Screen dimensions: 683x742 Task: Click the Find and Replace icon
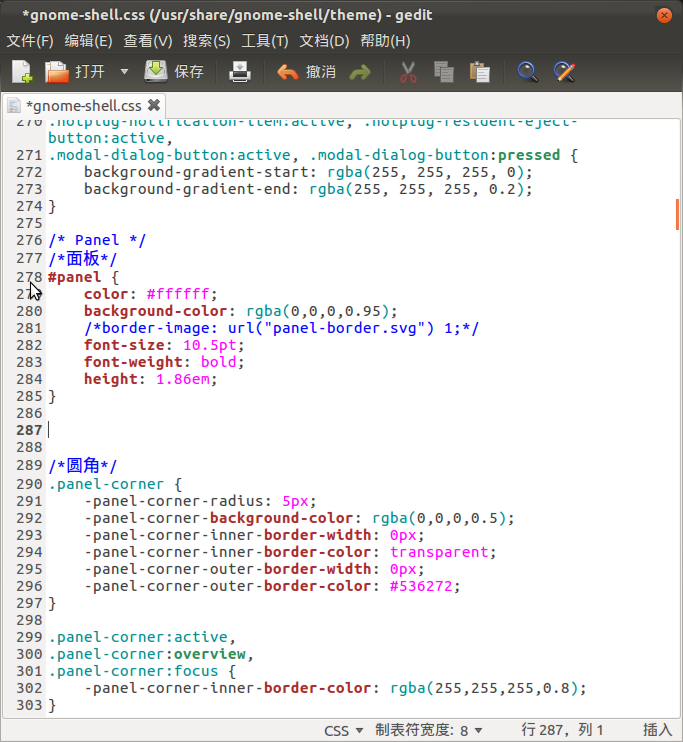coord(564,72)
